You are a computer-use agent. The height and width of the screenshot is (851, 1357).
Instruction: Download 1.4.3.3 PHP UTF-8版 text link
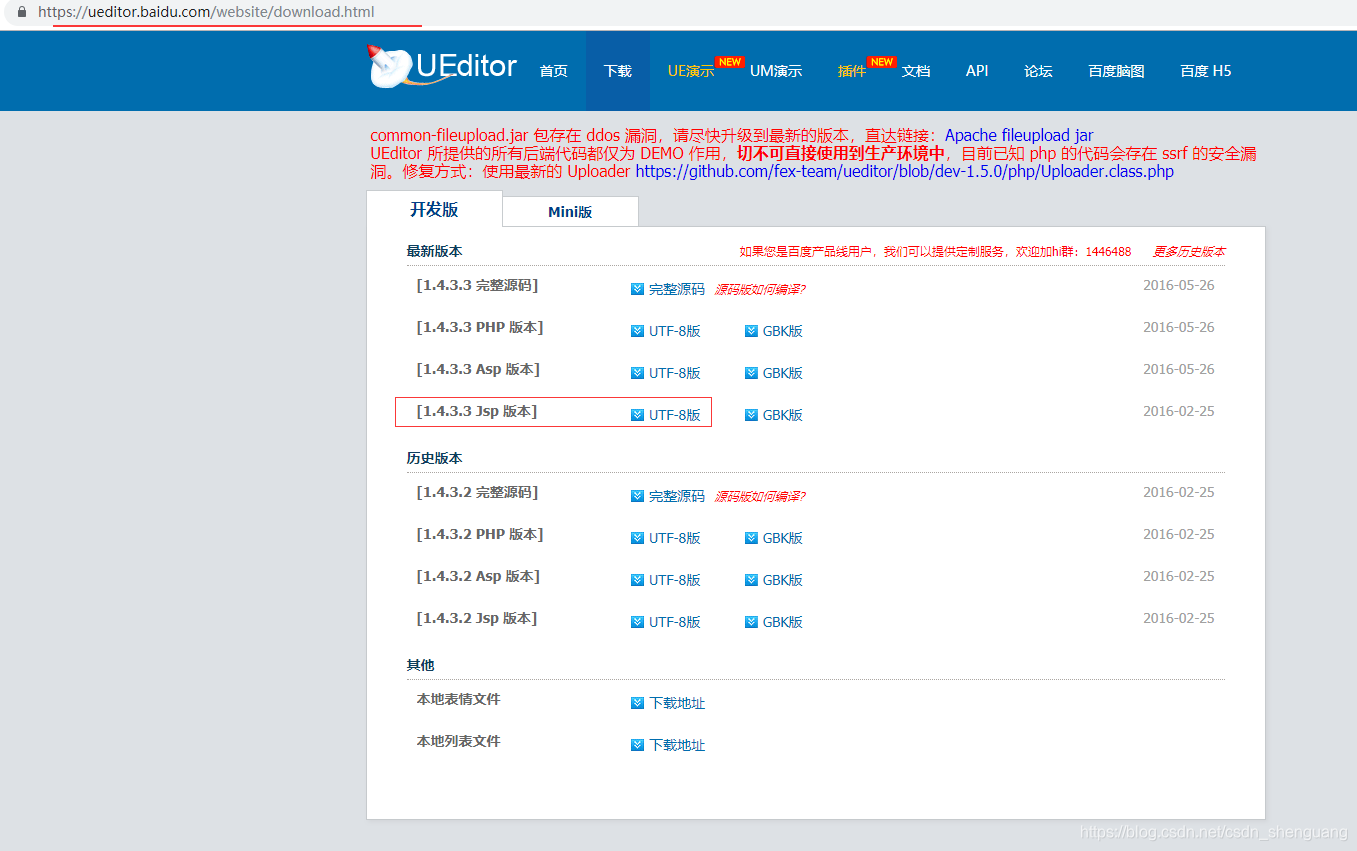pyautogui.click(x=675, y=331)
